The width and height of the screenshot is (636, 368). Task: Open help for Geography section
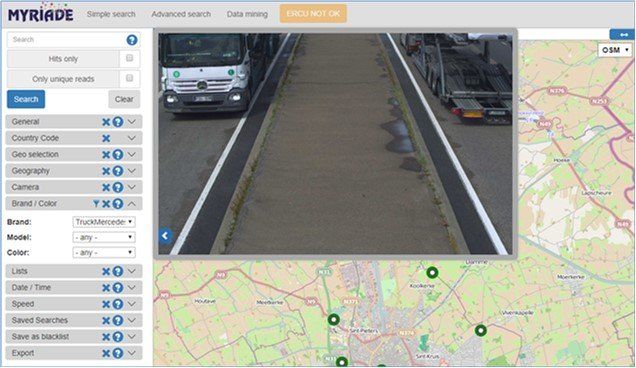coord(118,171)
